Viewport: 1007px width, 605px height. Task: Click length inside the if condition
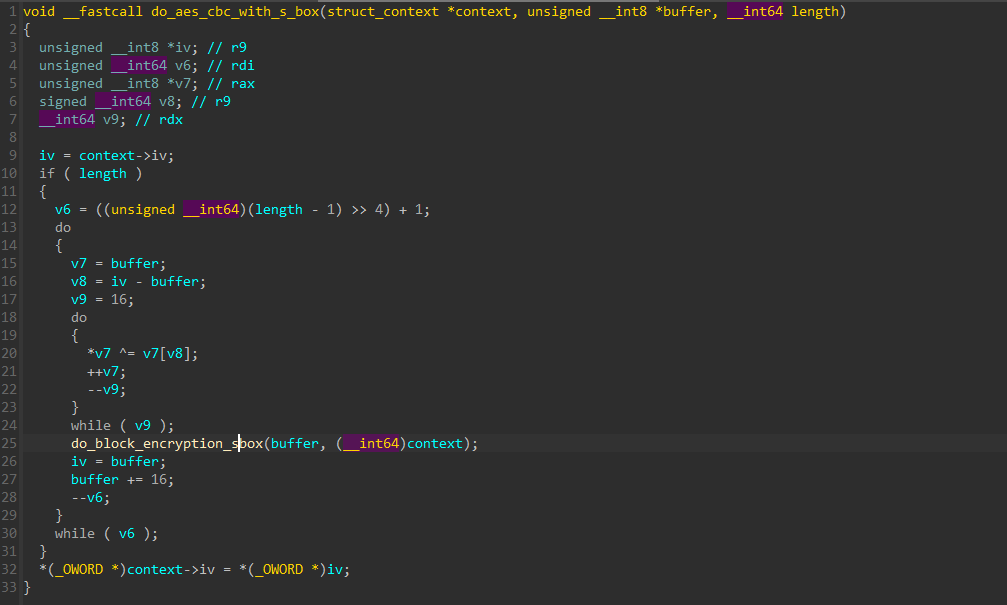(103, 173)
